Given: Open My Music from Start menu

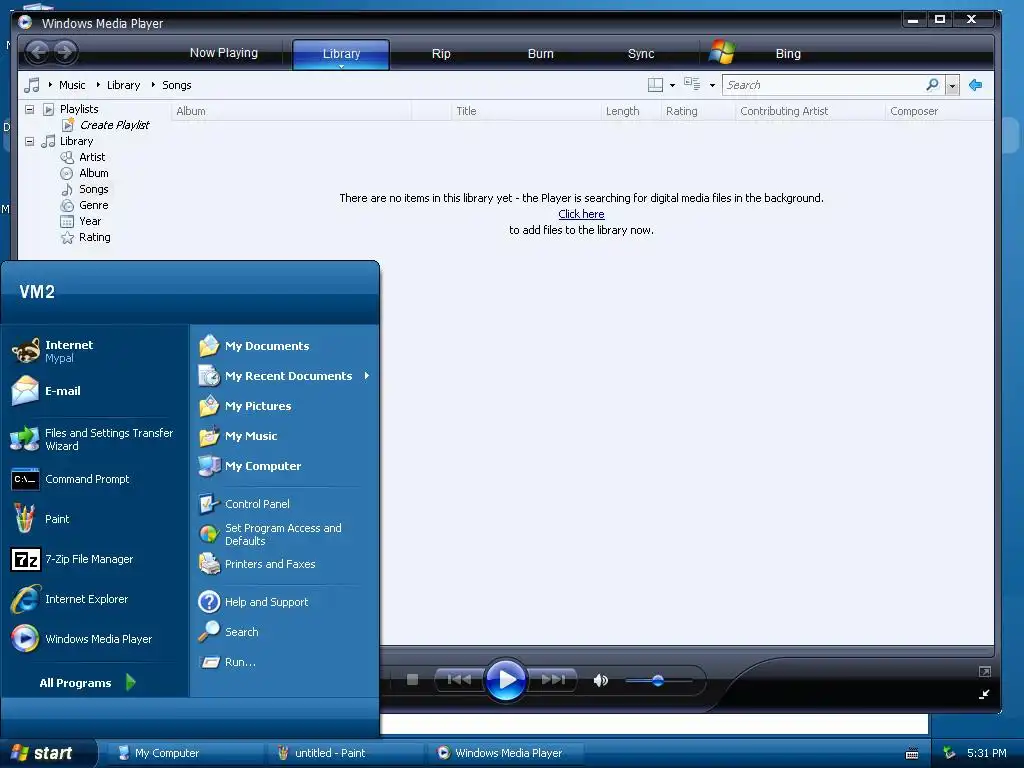Looking at the screenshot, I should click(x=284, y=436).
